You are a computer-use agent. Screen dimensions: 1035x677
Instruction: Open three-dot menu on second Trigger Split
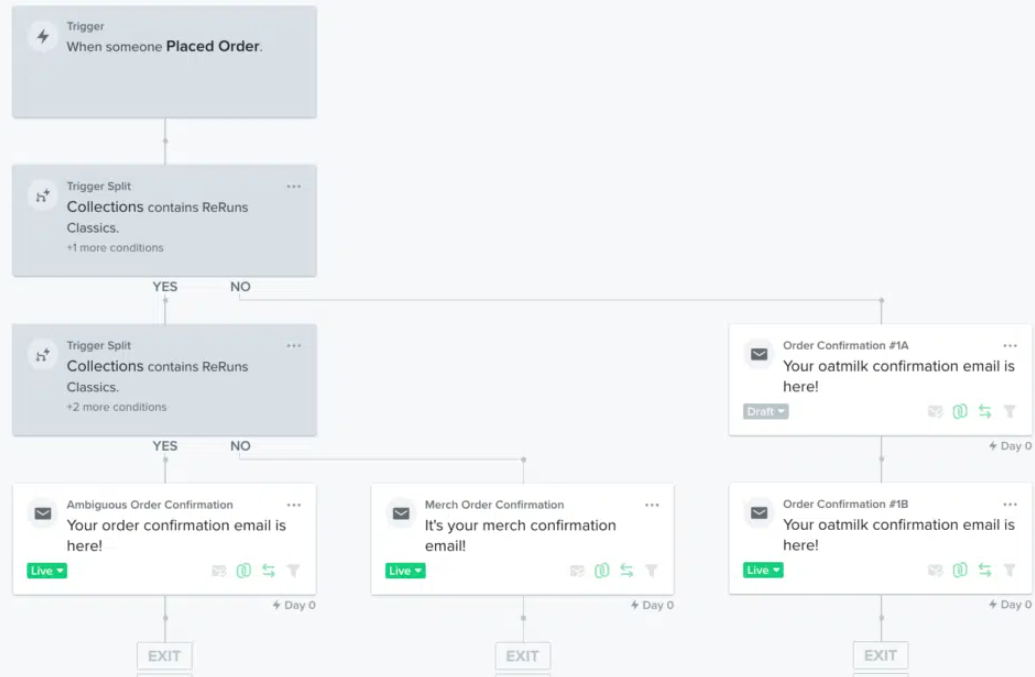(294, 346)
